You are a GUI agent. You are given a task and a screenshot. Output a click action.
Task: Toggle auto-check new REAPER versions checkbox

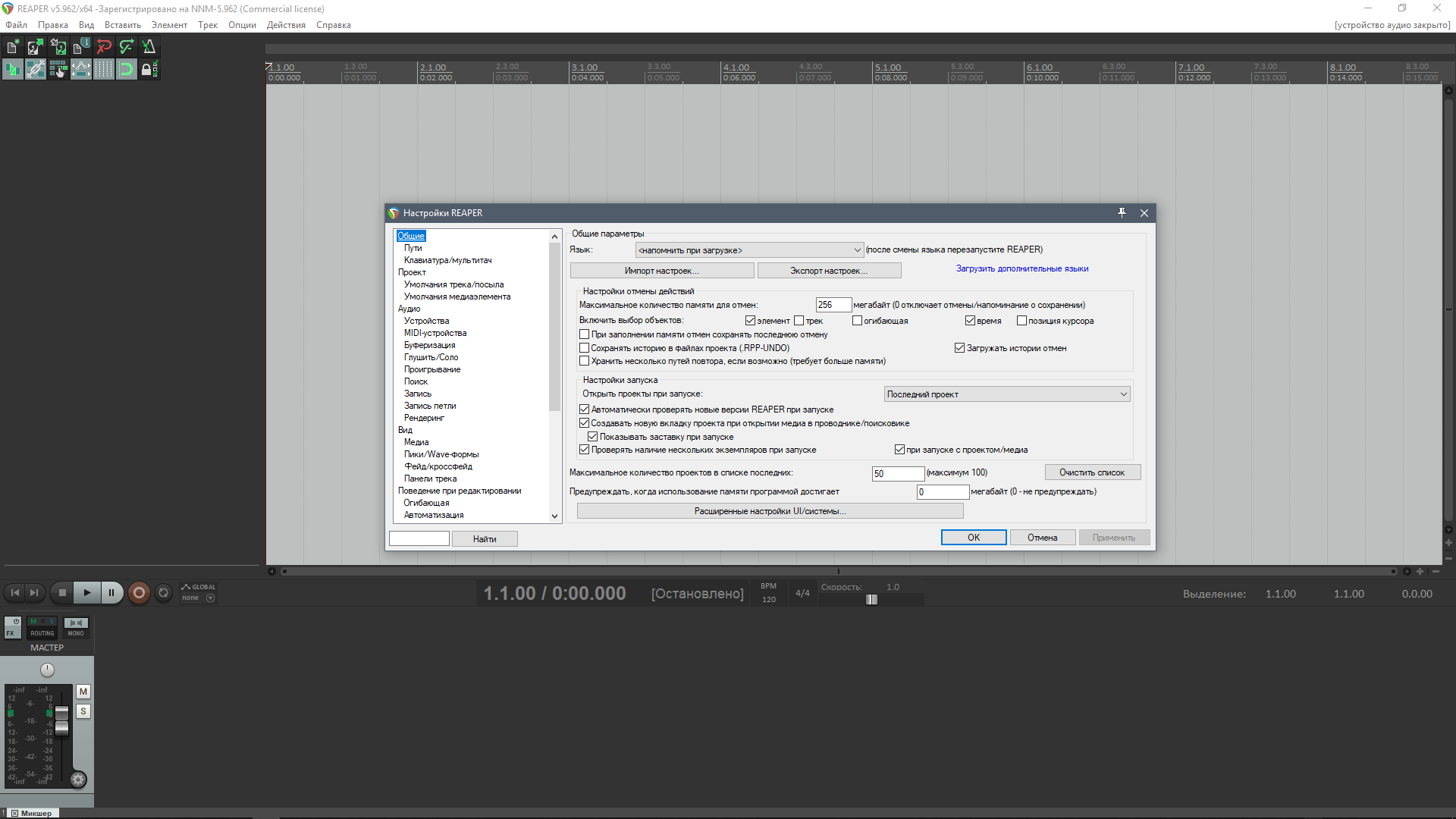point(584,409)
